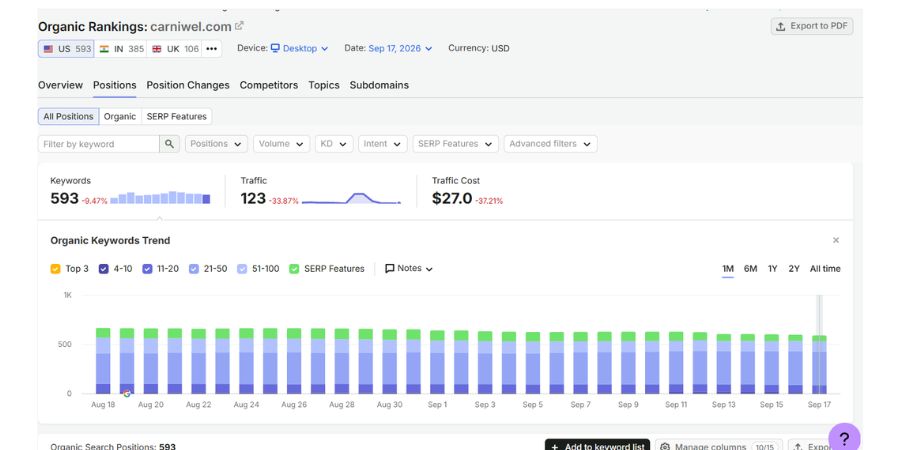Toggle the 21-50 positions checkbox
Viewport: 900px width, 450px height.
click(x=194, y=269)
